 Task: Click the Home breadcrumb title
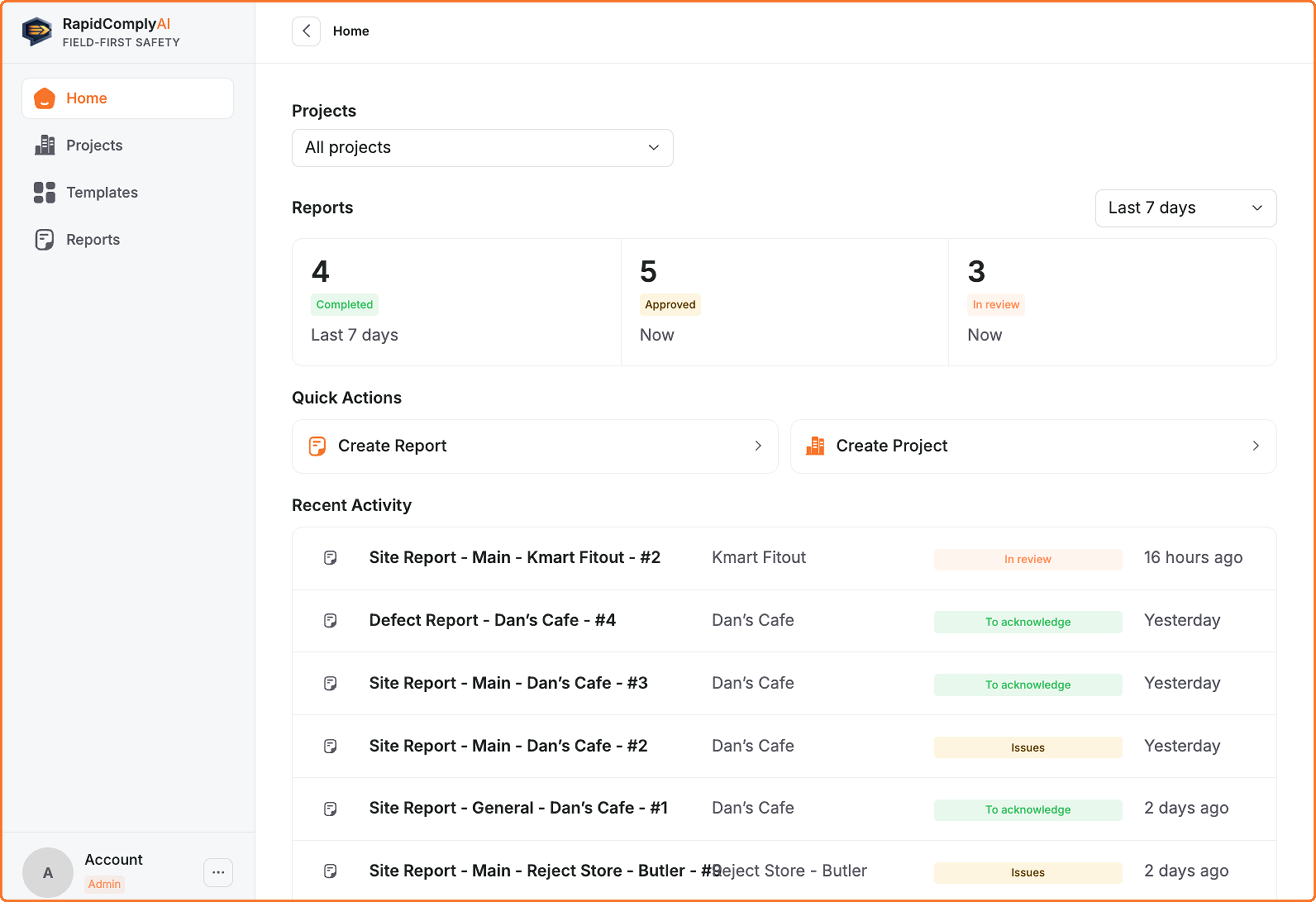[351, 31]
